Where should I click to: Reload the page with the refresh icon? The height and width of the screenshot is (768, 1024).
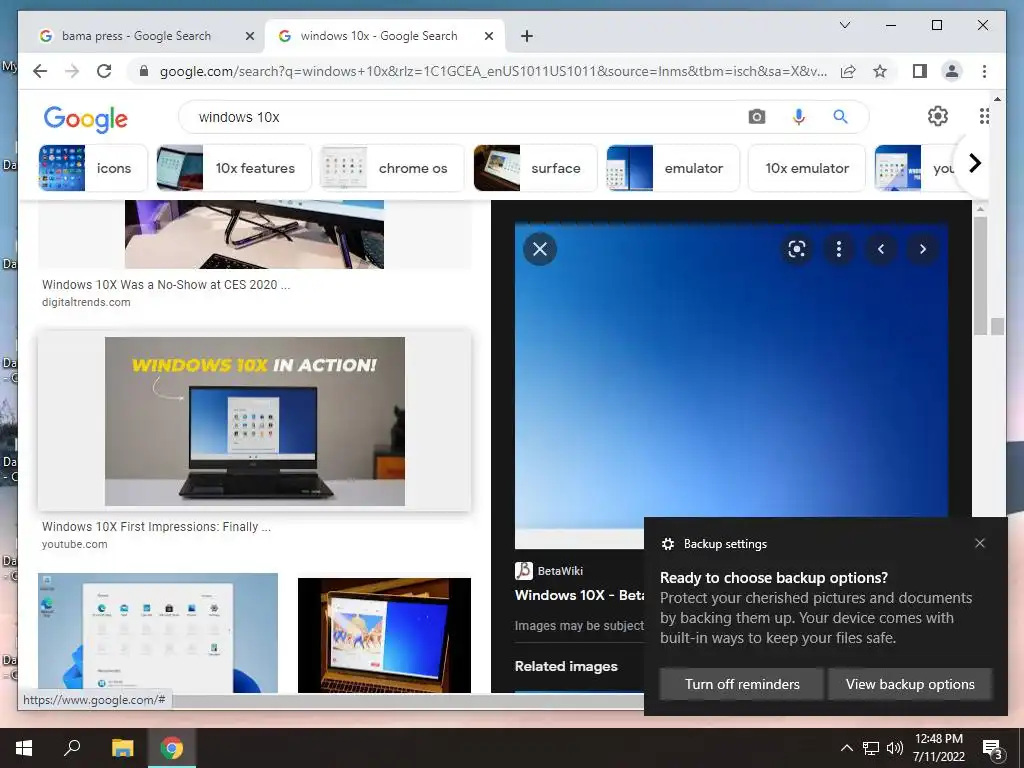[x=104, y=71]
